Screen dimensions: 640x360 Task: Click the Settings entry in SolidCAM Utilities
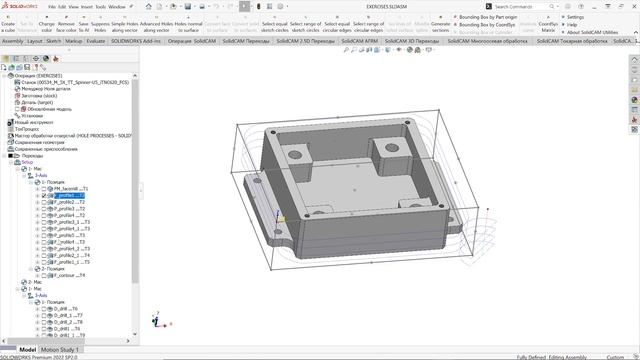point(572,17)
